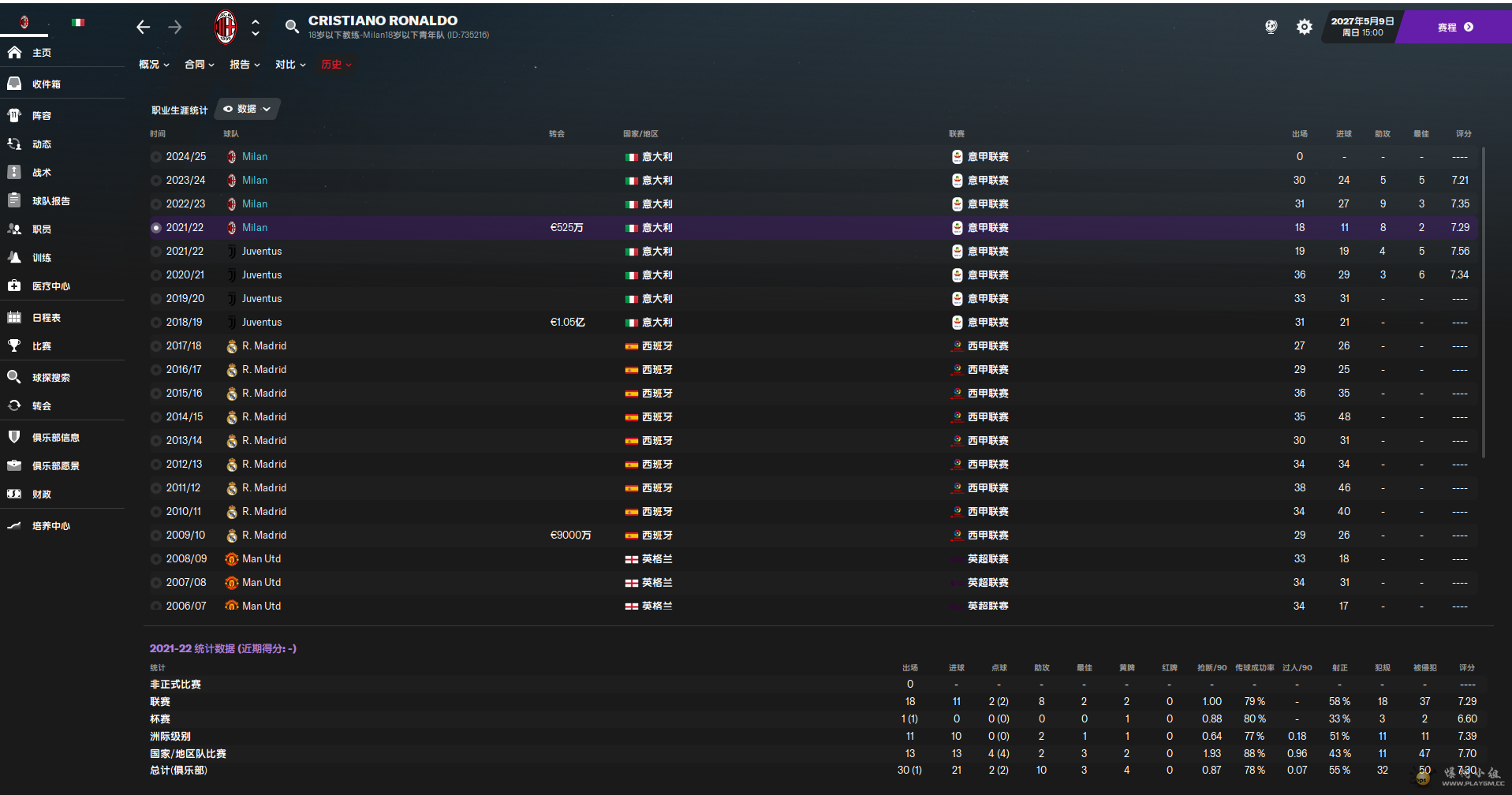
Task: Select the 2009/10 R. Madrid season radio button
Action: coord(156,536)
